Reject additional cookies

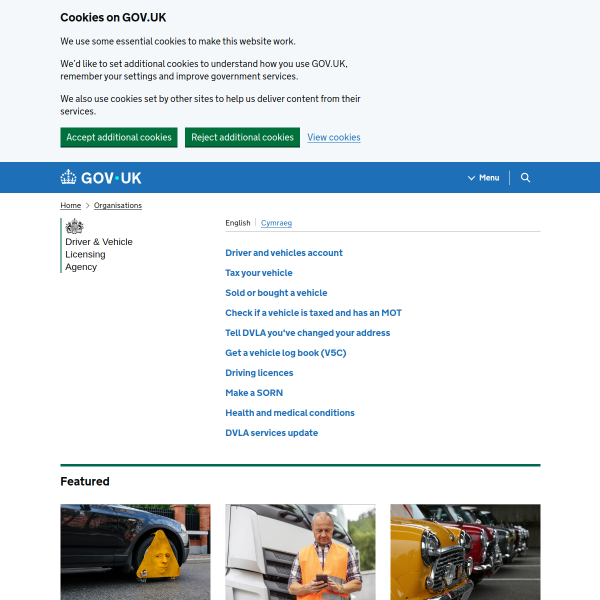tap(242, 137)
